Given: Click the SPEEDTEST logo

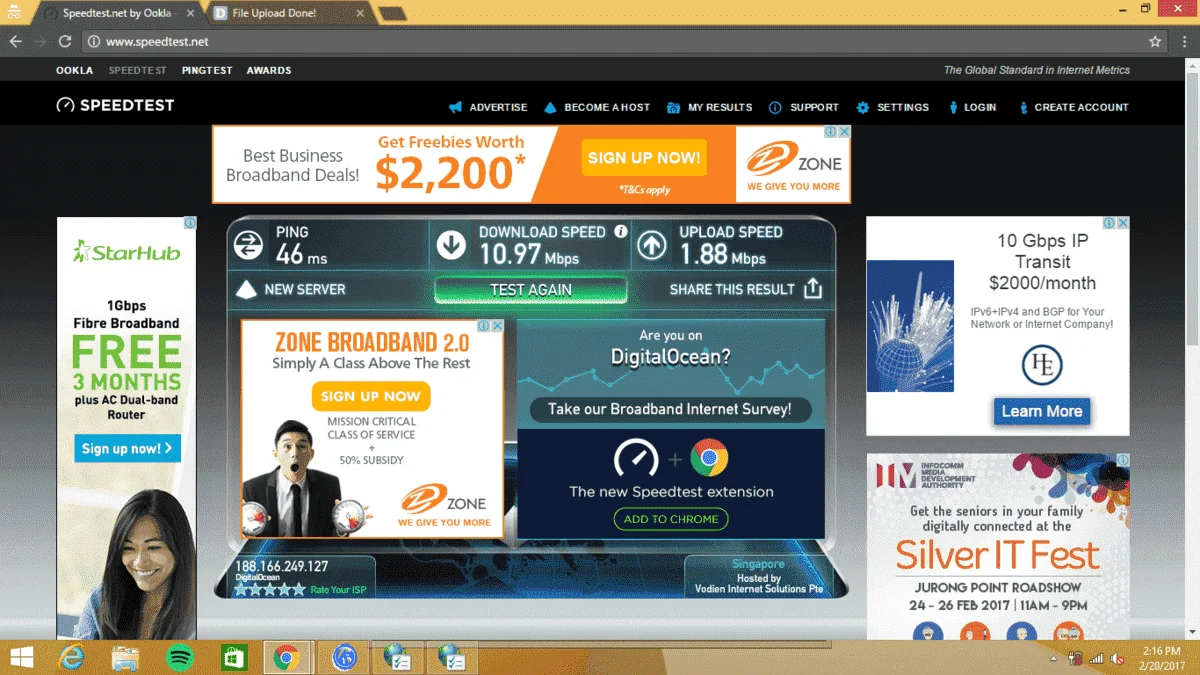Looking at the screenshot, I should tap(115, 105).
